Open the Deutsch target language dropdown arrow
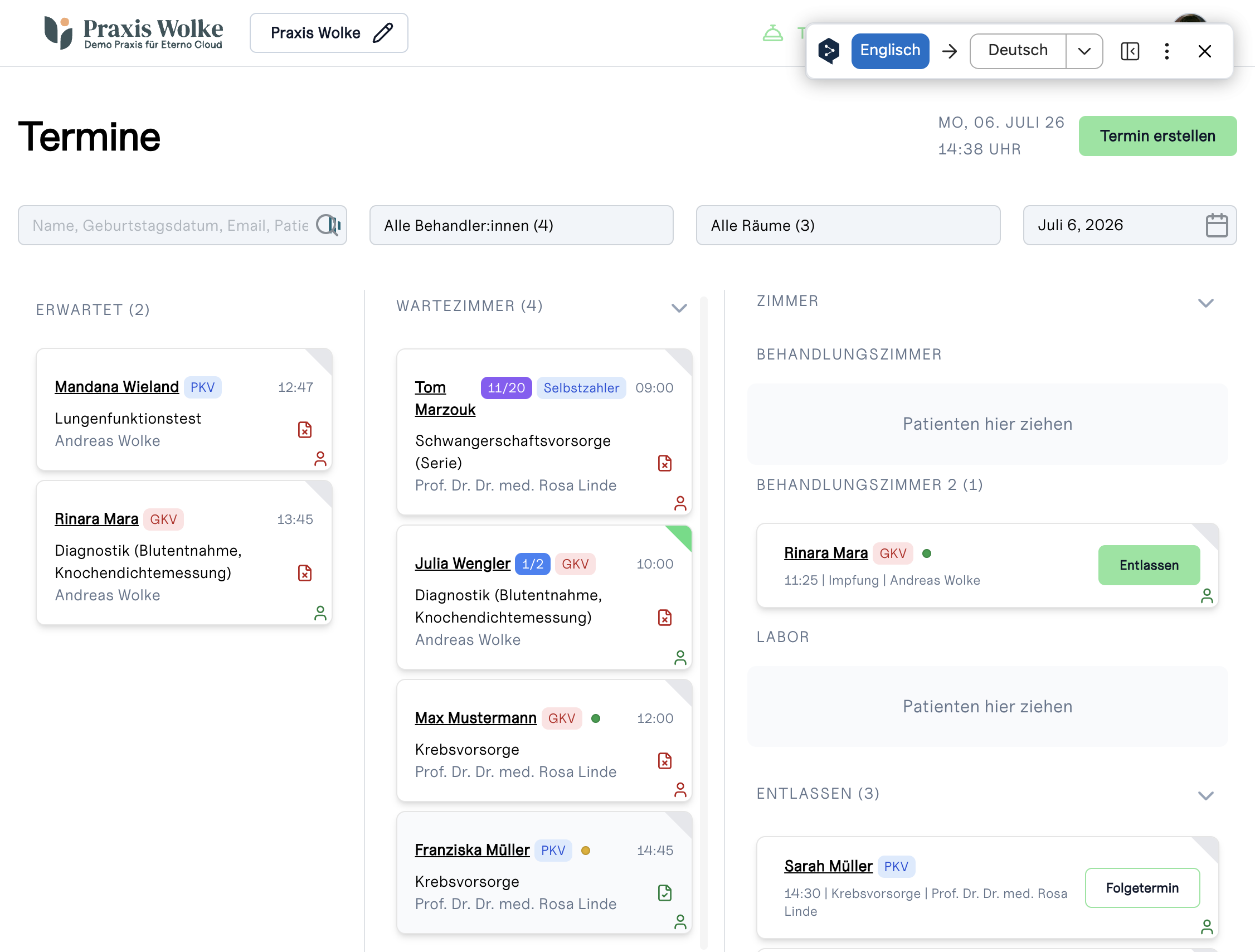The image size is (1255, 952). tap(1084, 51)
